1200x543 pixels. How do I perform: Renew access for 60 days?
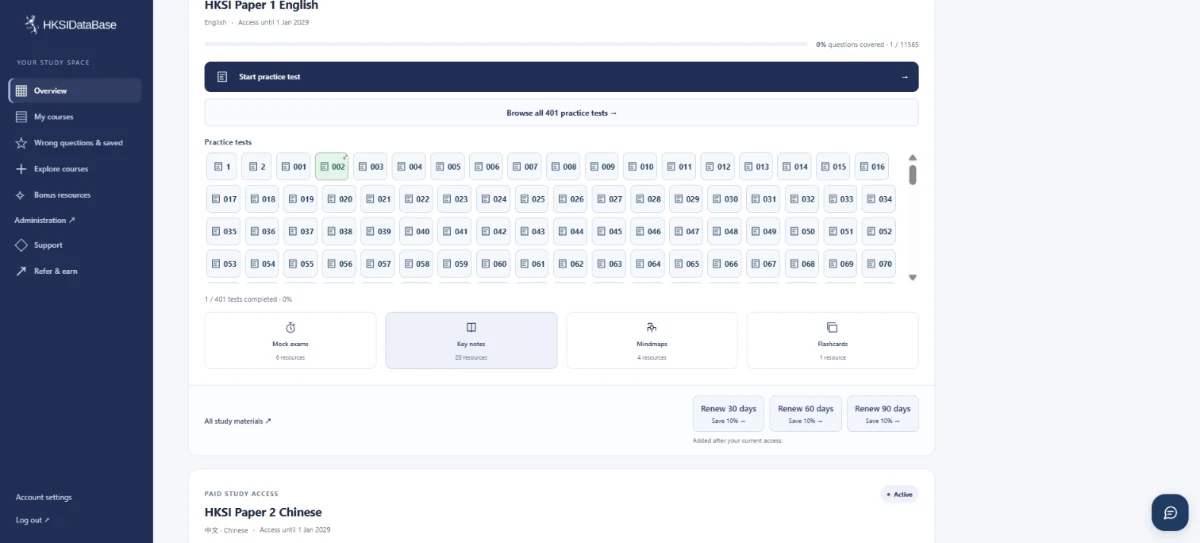click(x=806, y=413)
